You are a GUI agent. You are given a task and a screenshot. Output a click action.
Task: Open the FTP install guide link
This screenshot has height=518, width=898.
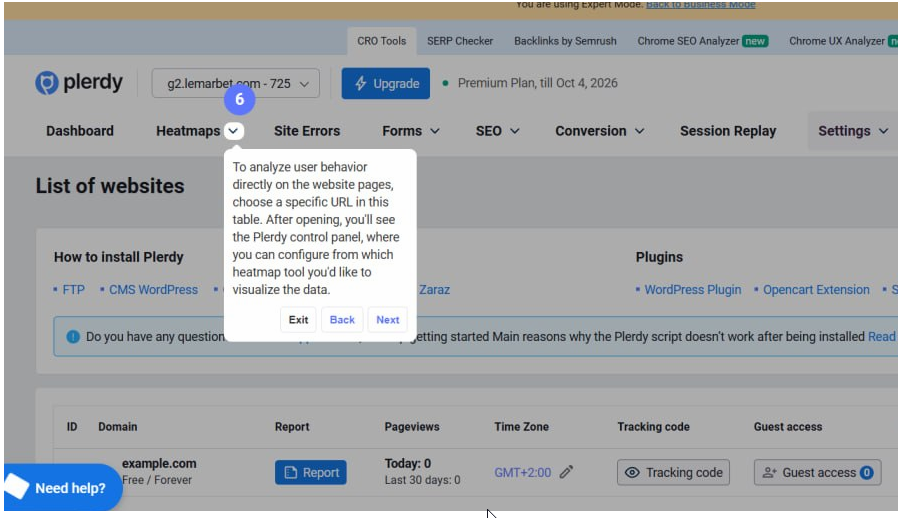[73, 290]
